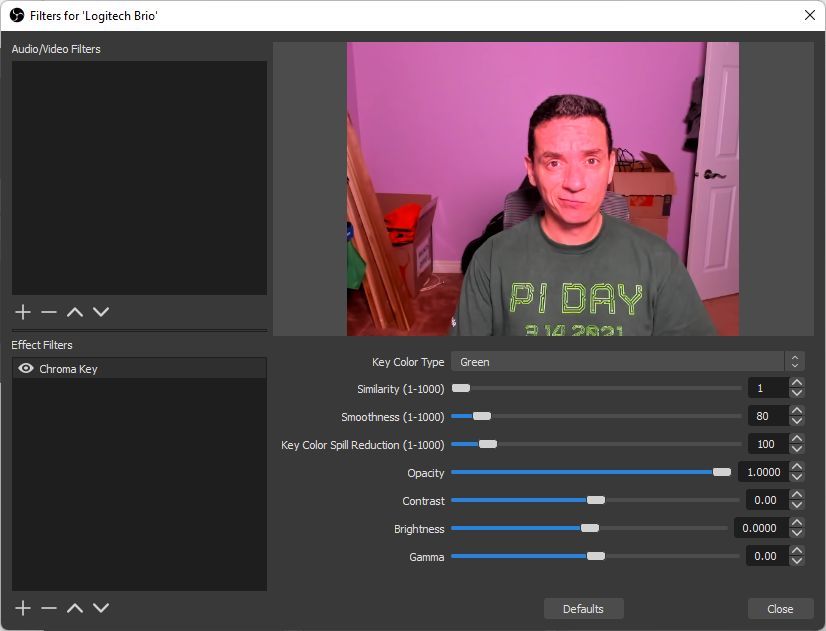Click the Defaults button

[x=583, y=609]
